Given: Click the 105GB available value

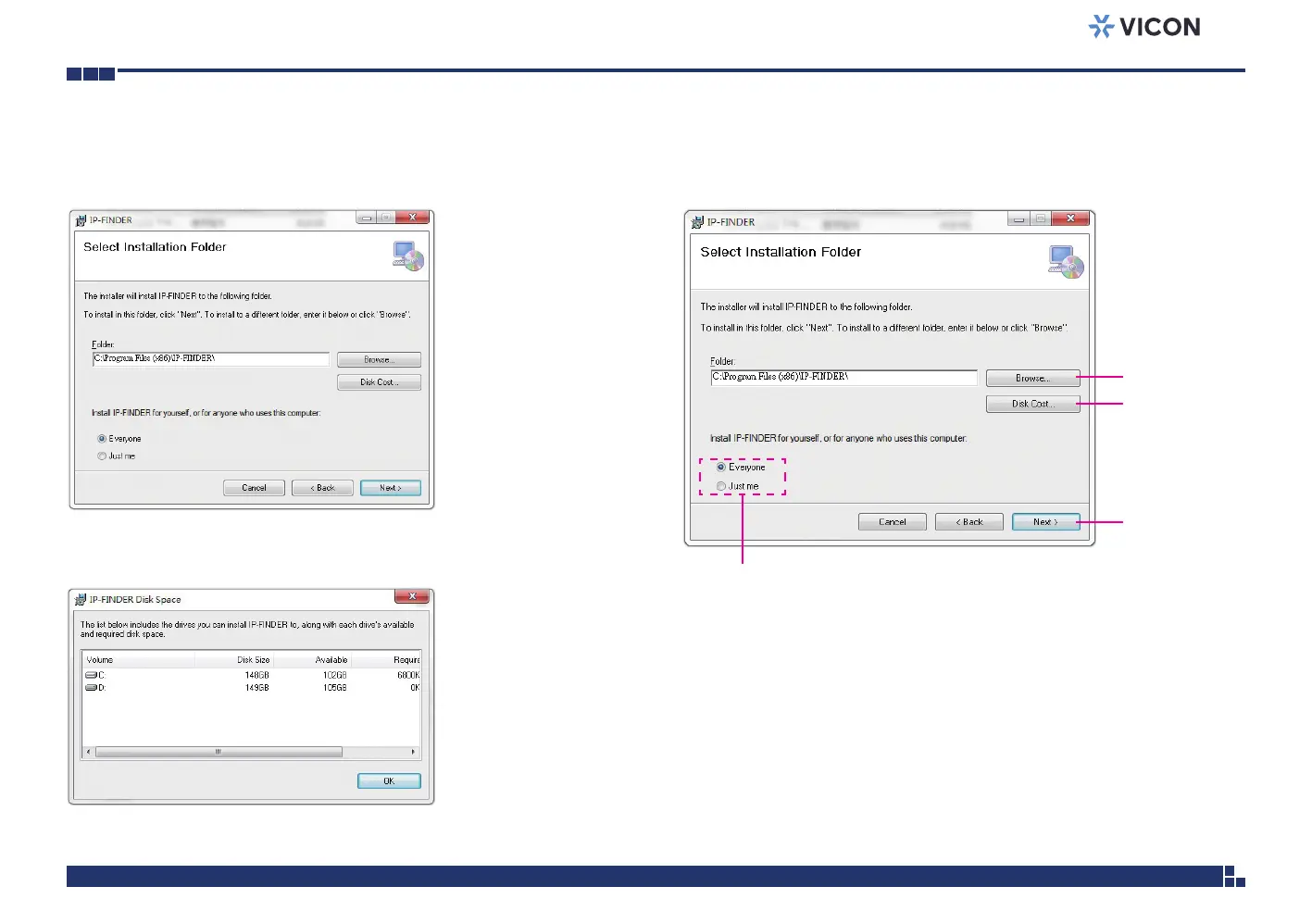Looking at the screenshot, I should point(335,688).
